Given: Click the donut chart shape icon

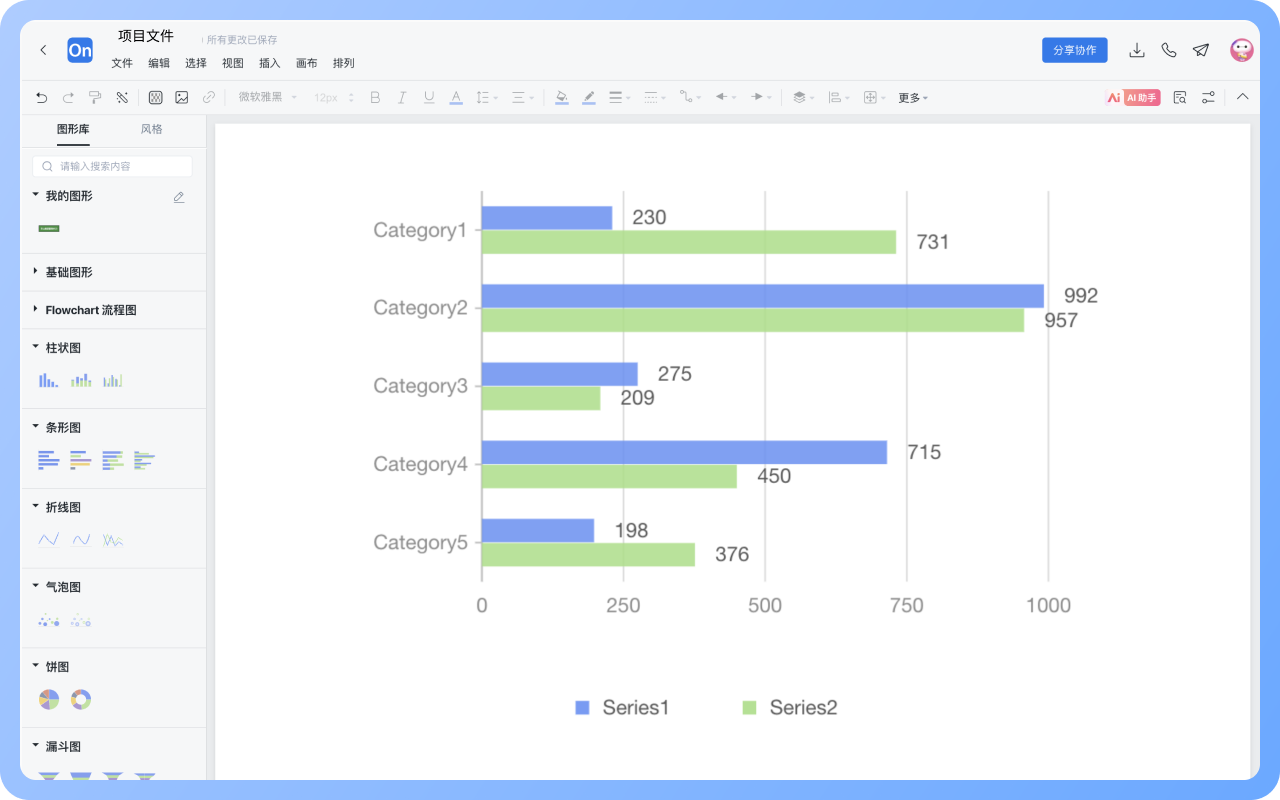Looking at the screenshot, I should (x=81, y=700).
